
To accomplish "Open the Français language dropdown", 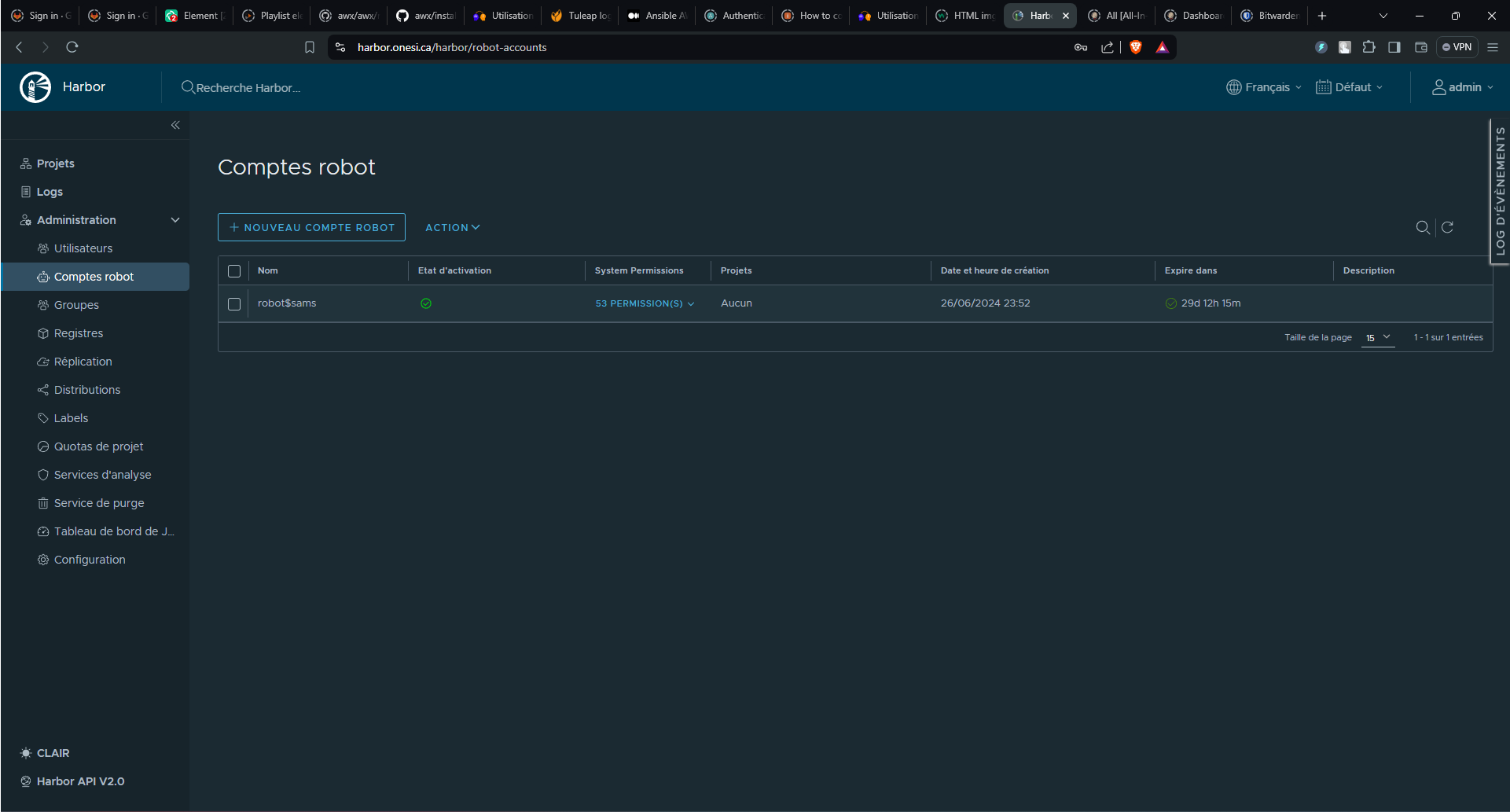I will click(x=1264, y=87).
